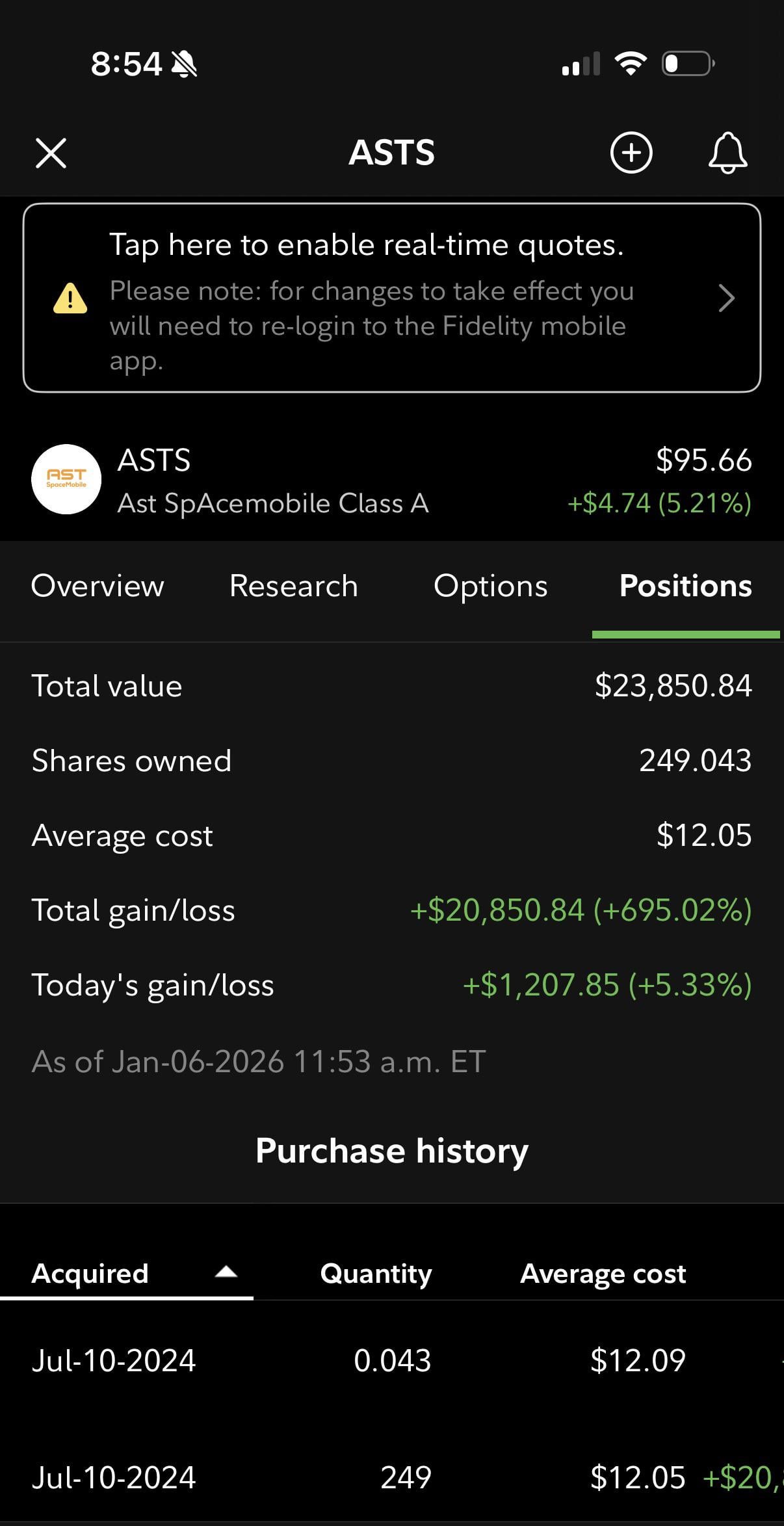This screenshot has height=1526, width=784.
Task: Open the Options tab
Action: pos(490,586)
